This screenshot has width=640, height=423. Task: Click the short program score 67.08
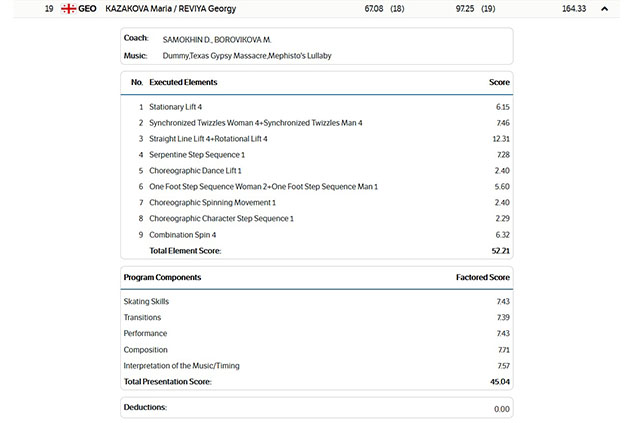[373, 9]
